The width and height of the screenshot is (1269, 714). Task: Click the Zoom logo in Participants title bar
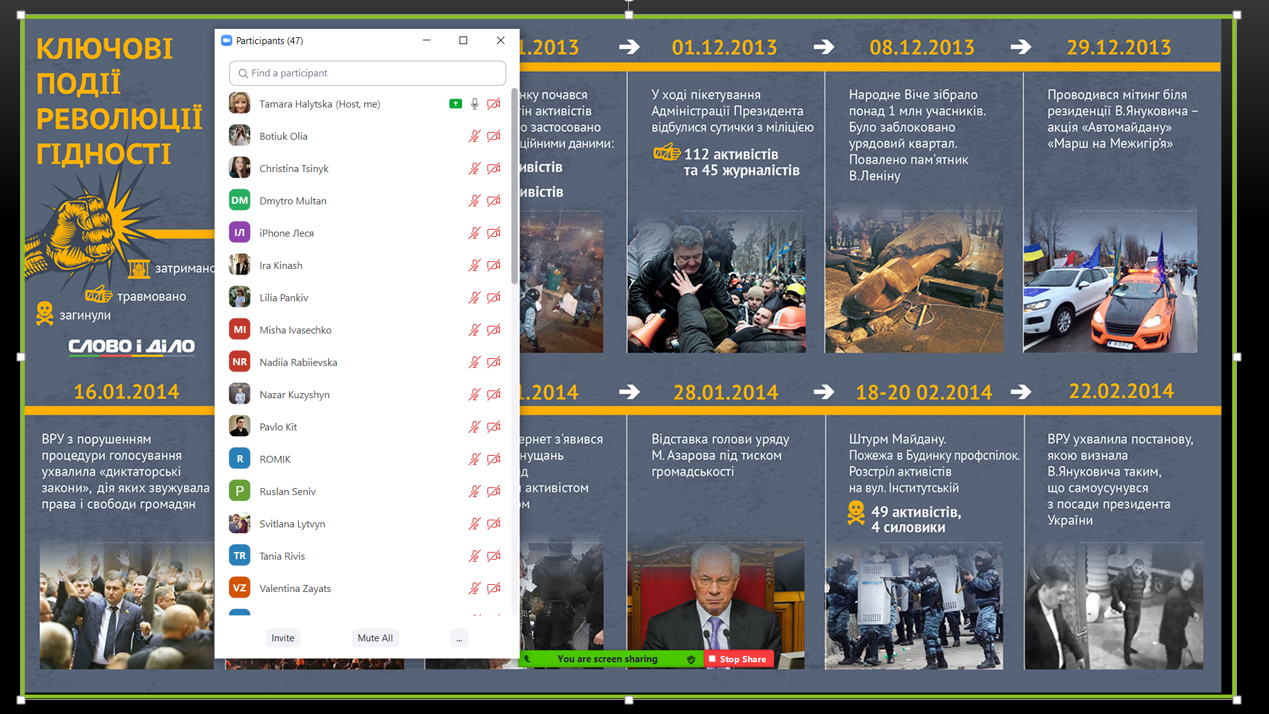coord(226,41)
